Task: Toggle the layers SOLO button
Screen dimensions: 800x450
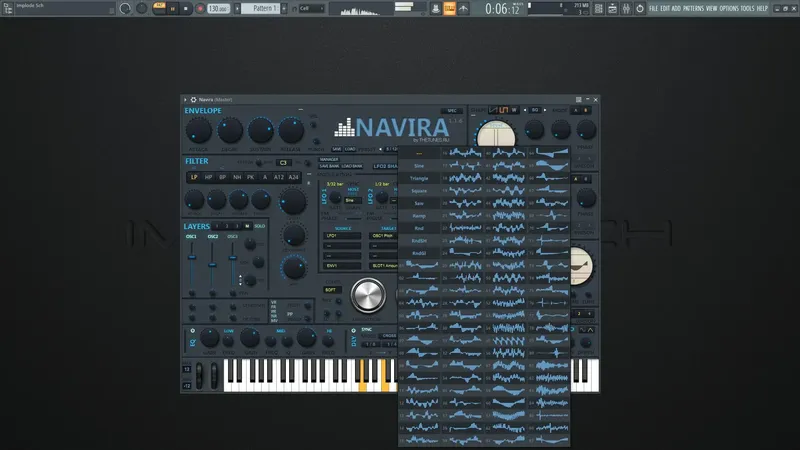Action: pos(260,226)
